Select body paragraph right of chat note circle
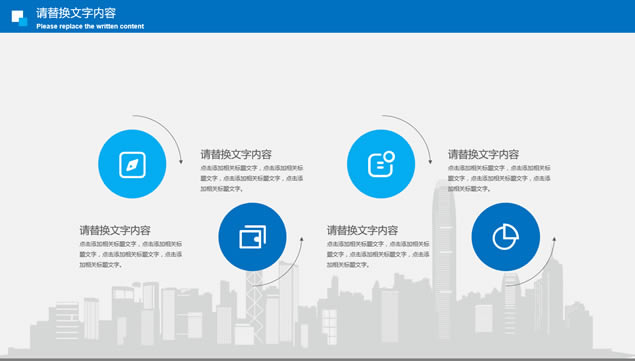This screenshot has height=361, width=635. tap(499, 178)
